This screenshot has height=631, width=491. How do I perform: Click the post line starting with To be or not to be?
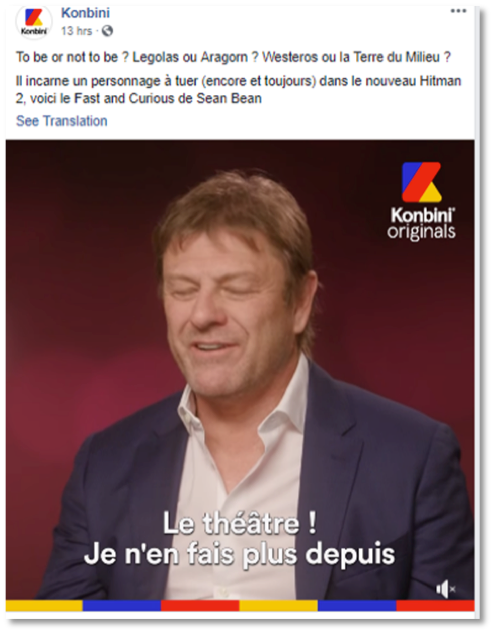233,57
